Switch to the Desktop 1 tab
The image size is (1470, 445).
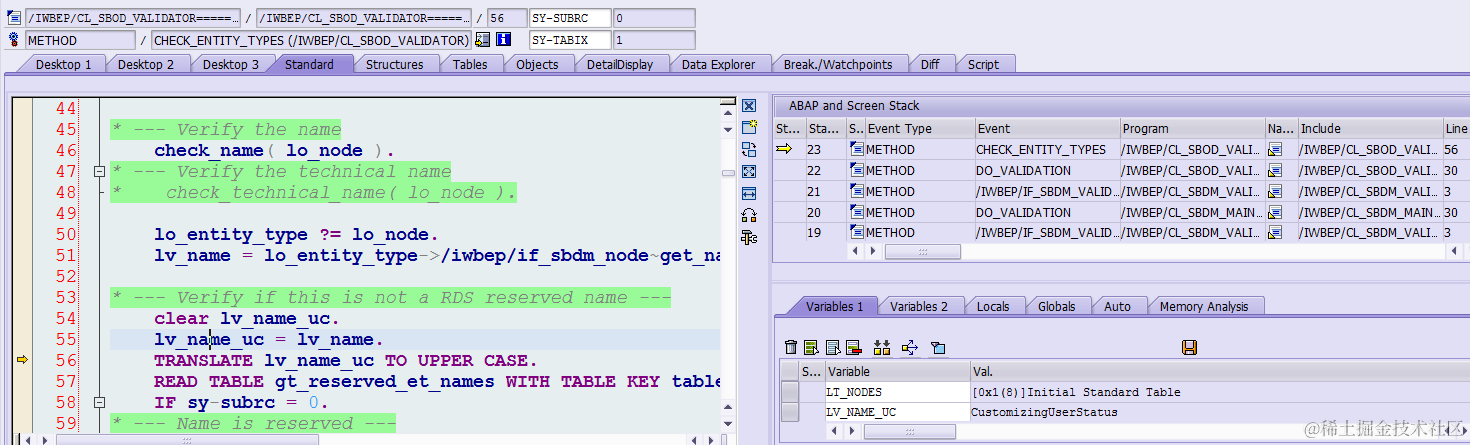click(x=63, y=64)
